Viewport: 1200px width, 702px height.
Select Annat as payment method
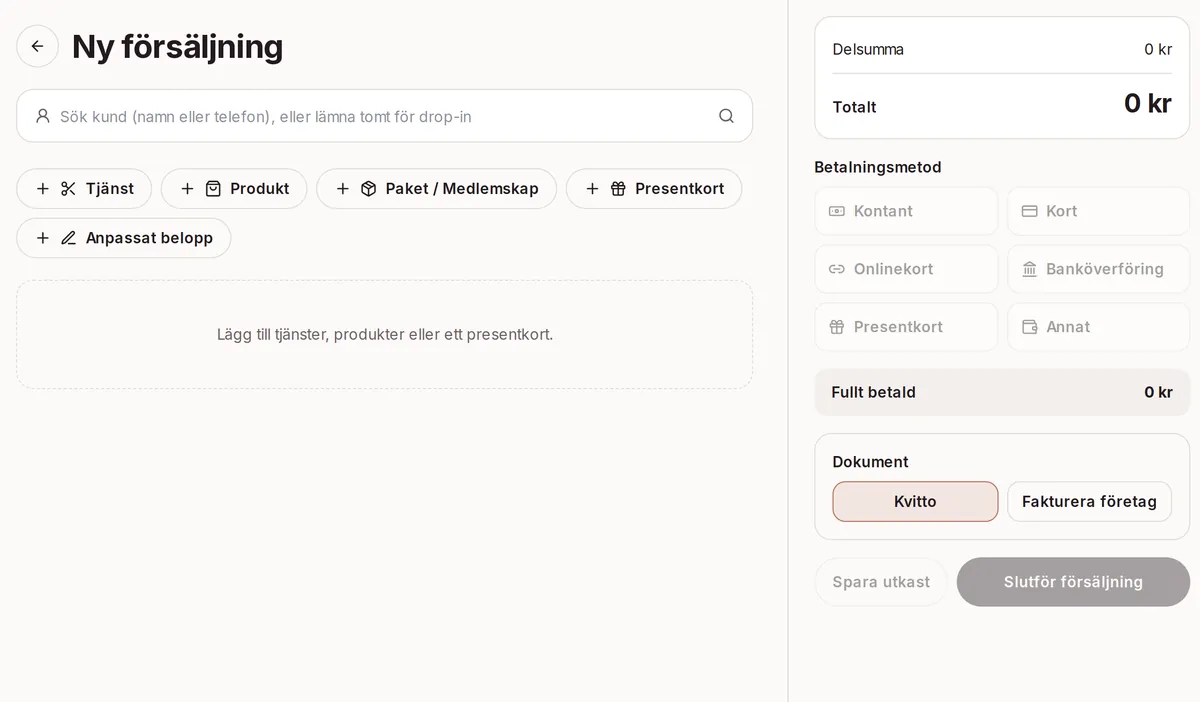[x=1098, y=327]
